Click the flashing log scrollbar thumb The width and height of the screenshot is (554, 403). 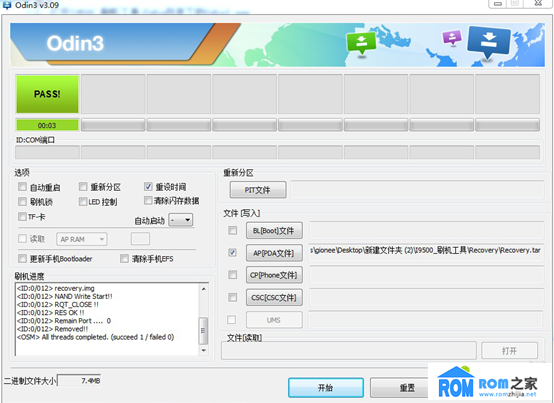[203, 331]
